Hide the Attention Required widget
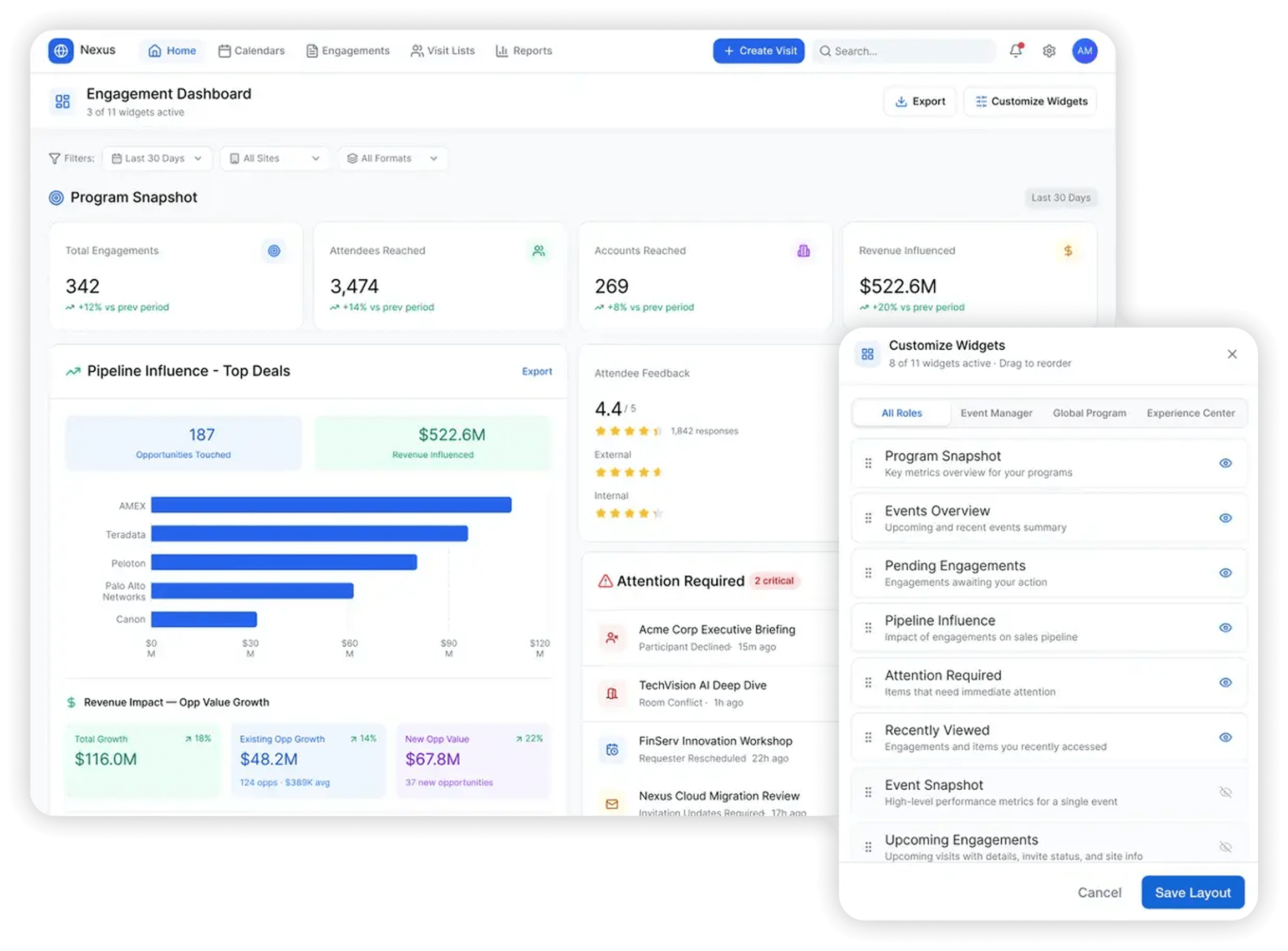Viewport: 1288px width, 951px height. click(1226, 683)
